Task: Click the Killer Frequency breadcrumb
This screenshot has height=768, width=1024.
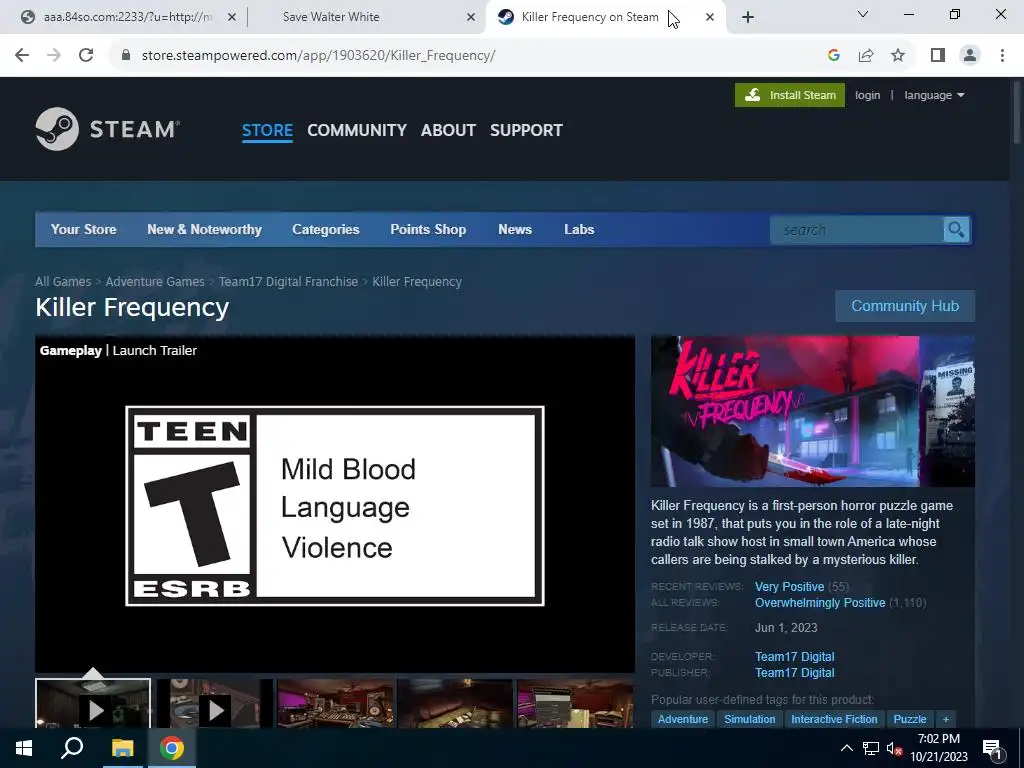Action: pyautogui.click(x=417, y=281)
